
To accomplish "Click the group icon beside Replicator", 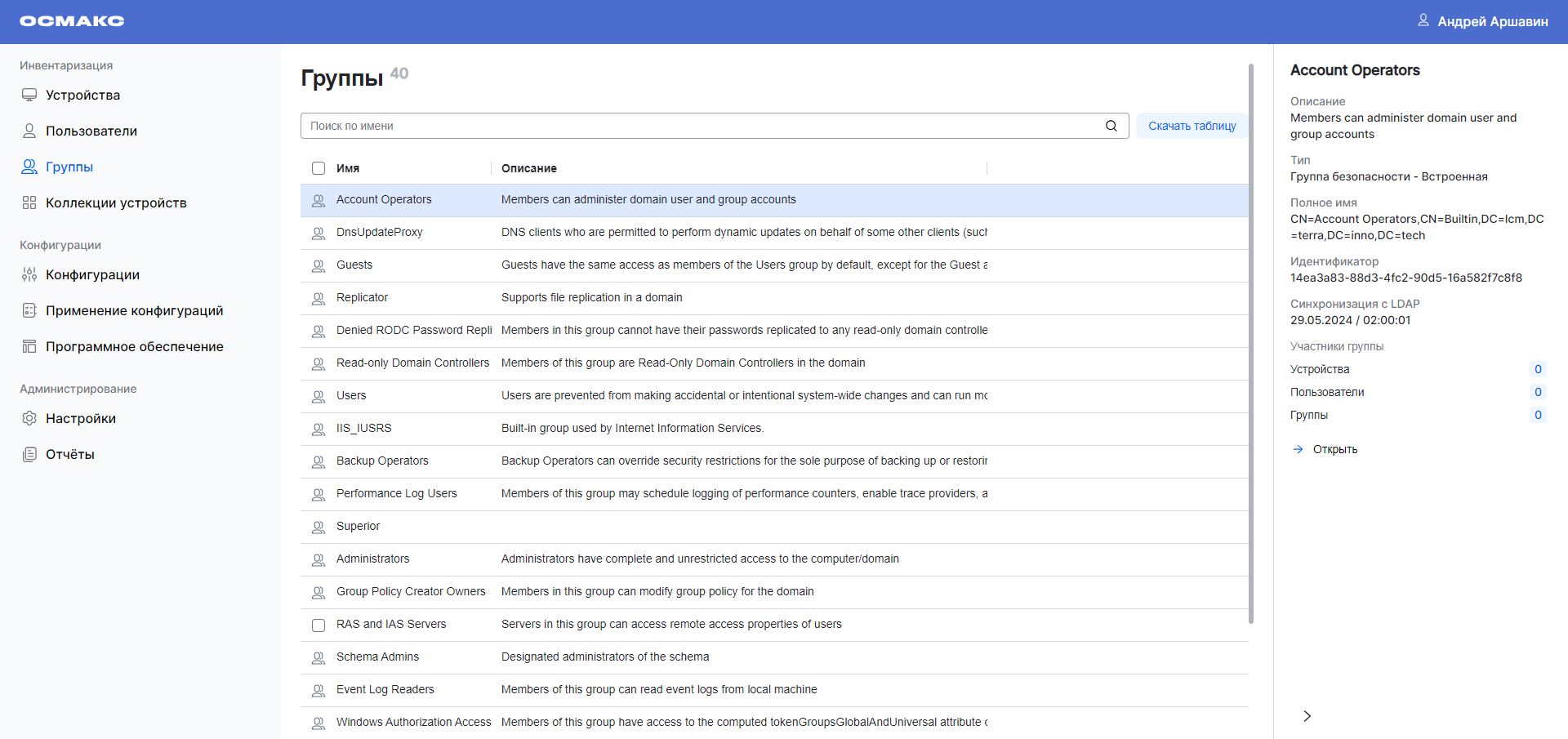I will point(318,298).
